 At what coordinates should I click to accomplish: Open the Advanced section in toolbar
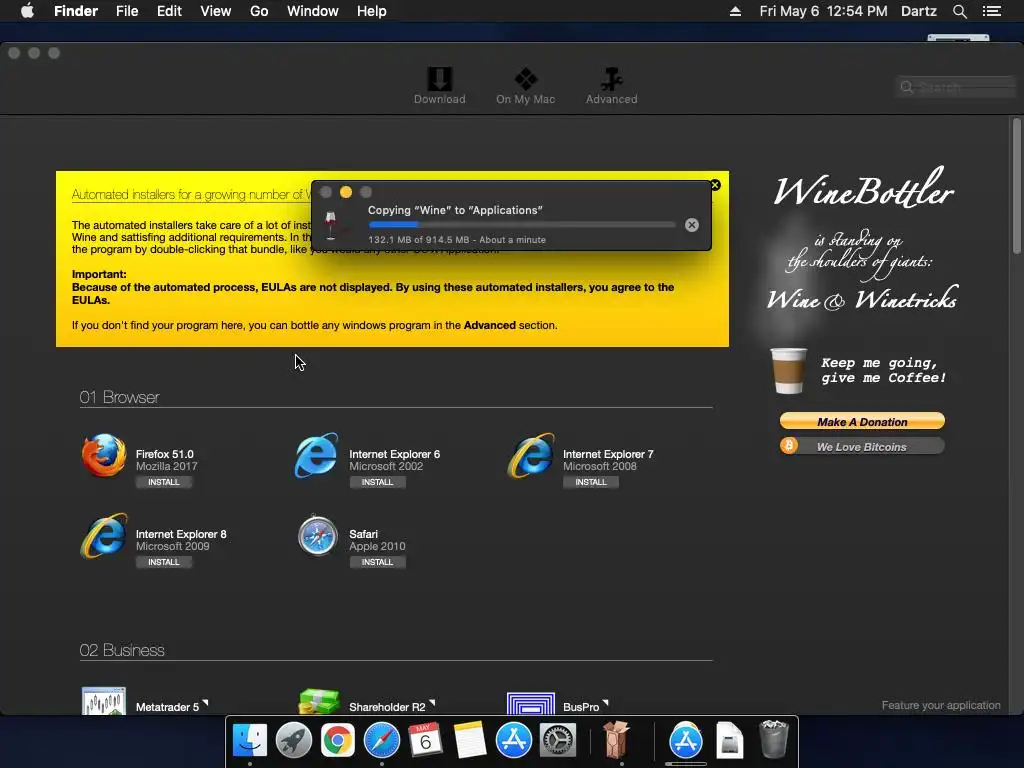611,86
